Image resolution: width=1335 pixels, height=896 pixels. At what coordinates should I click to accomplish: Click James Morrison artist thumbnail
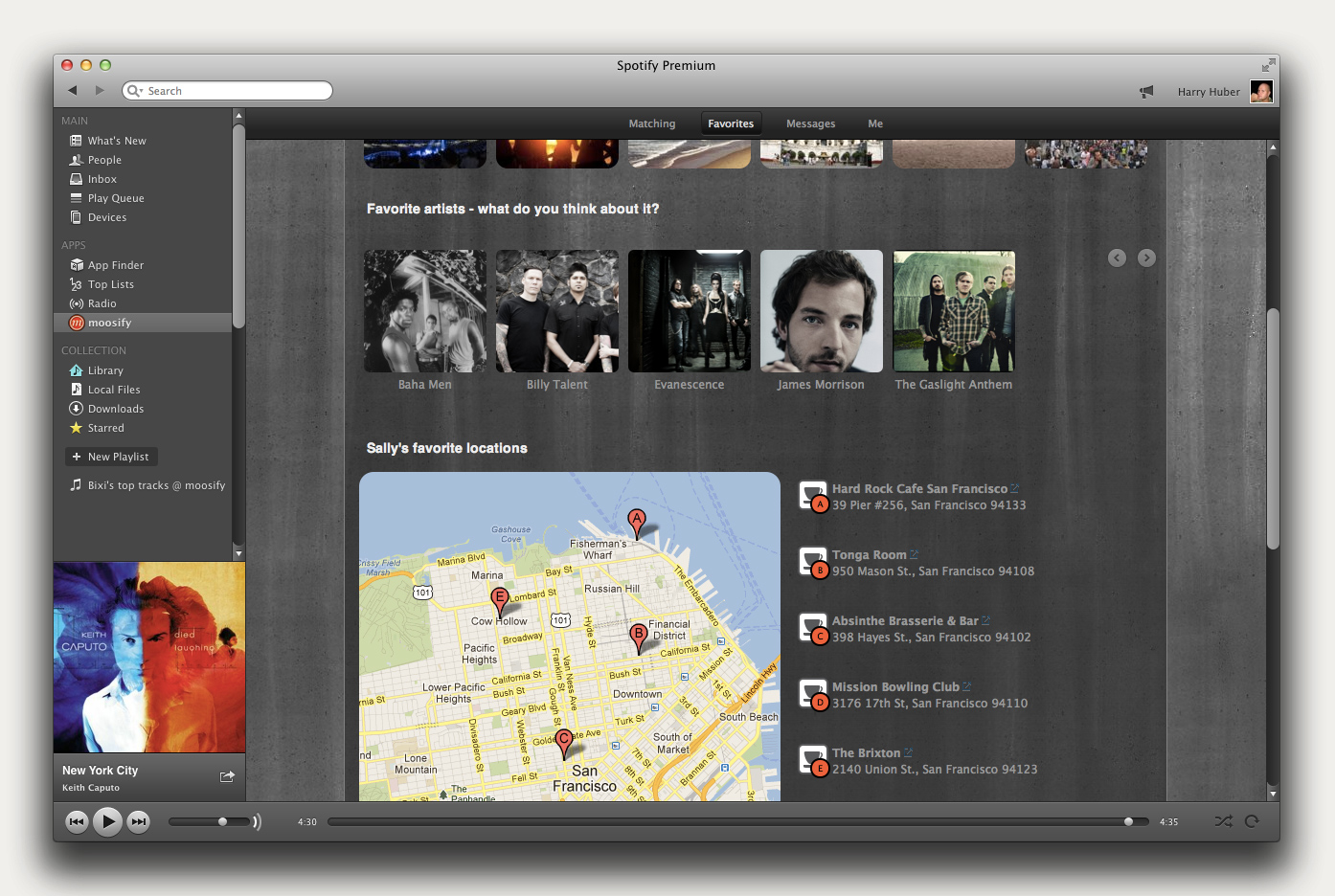pos(822,311)
